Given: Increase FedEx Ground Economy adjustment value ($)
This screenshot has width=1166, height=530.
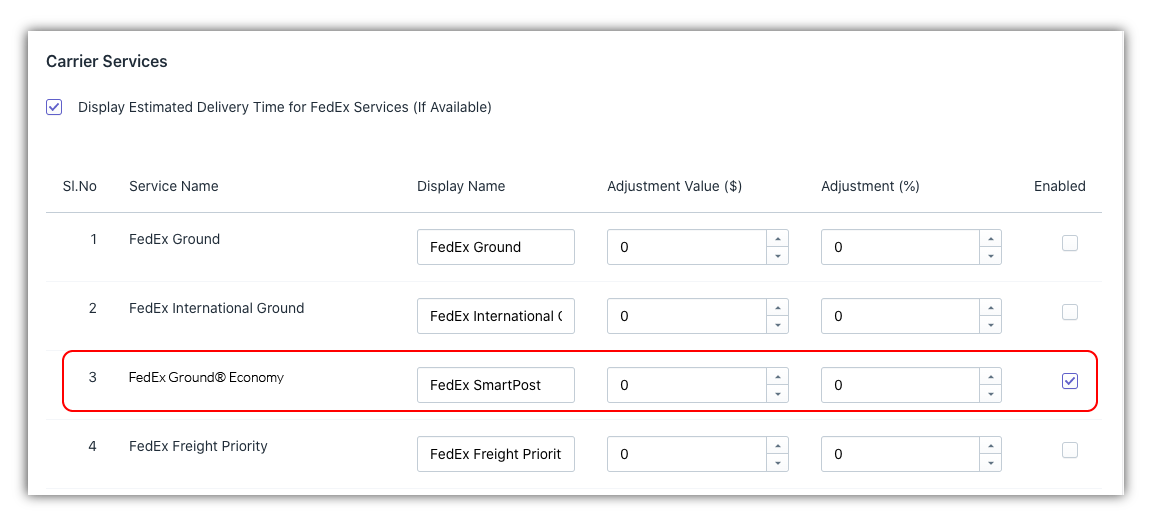Looking at the screenshot, I should click(x=777, y=377).
